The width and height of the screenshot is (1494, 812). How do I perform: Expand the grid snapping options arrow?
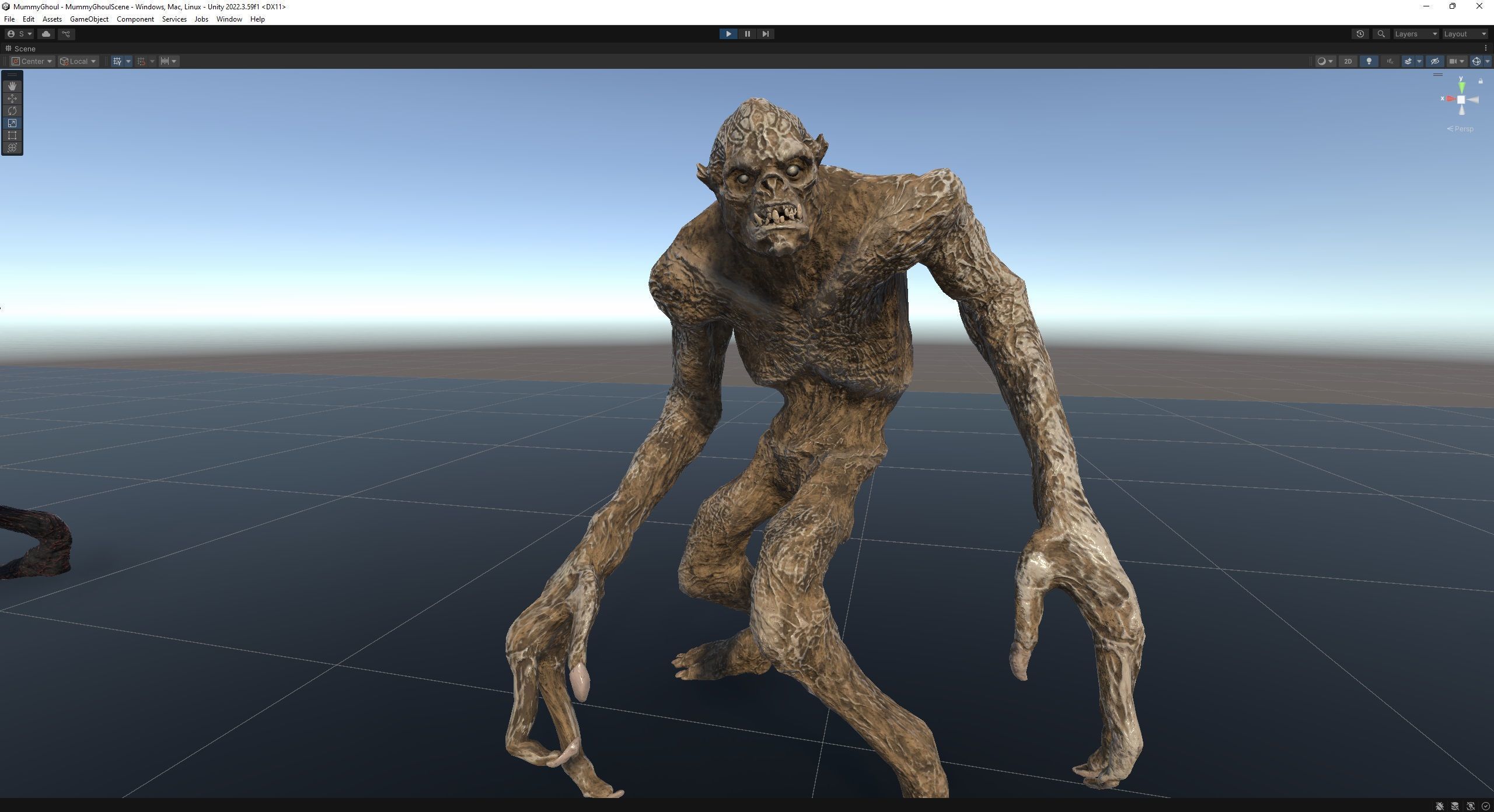pos(152,61)
